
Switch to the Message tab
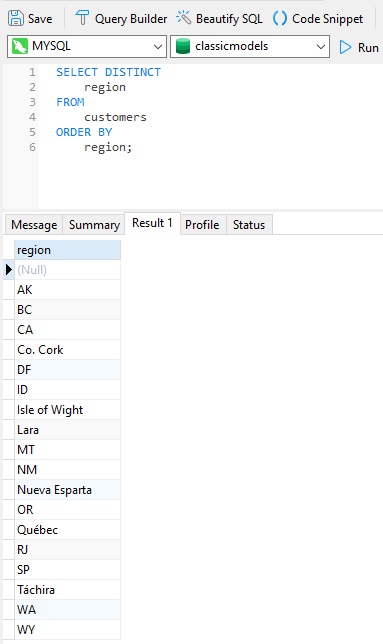pyautogui.click(x=34, y=225)
